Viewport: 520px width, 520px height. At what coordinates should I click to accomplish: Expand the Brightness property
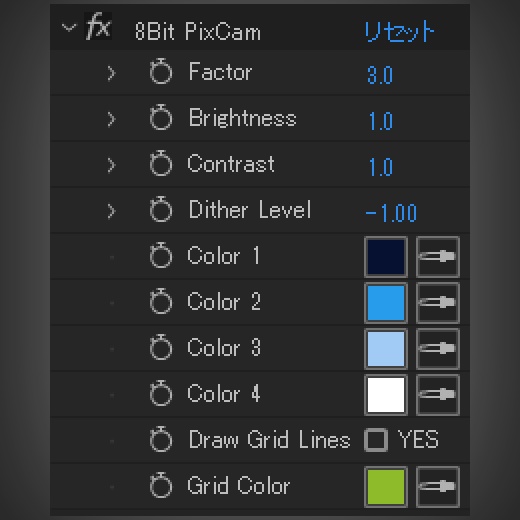111,119
